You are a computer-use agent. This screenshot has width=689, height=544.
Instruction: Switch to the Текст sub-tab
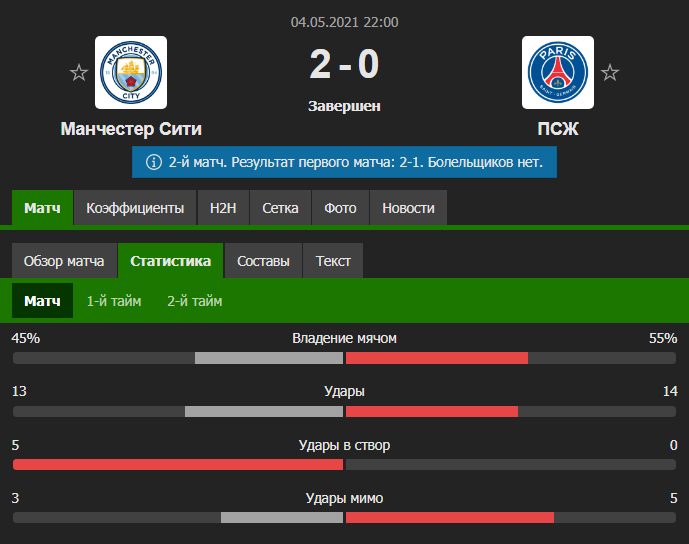(x=333, y=261)
